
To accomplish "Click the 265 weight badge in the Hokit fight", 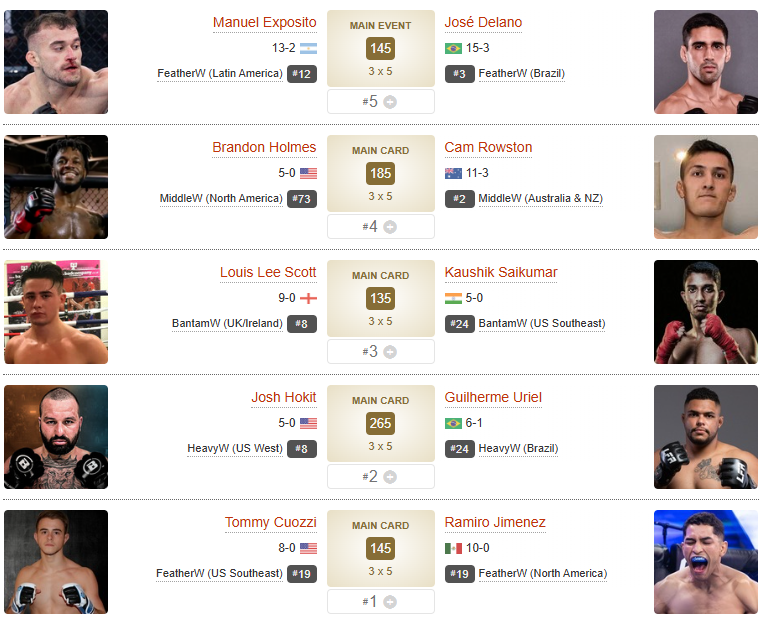I will (x=380, y=423).
